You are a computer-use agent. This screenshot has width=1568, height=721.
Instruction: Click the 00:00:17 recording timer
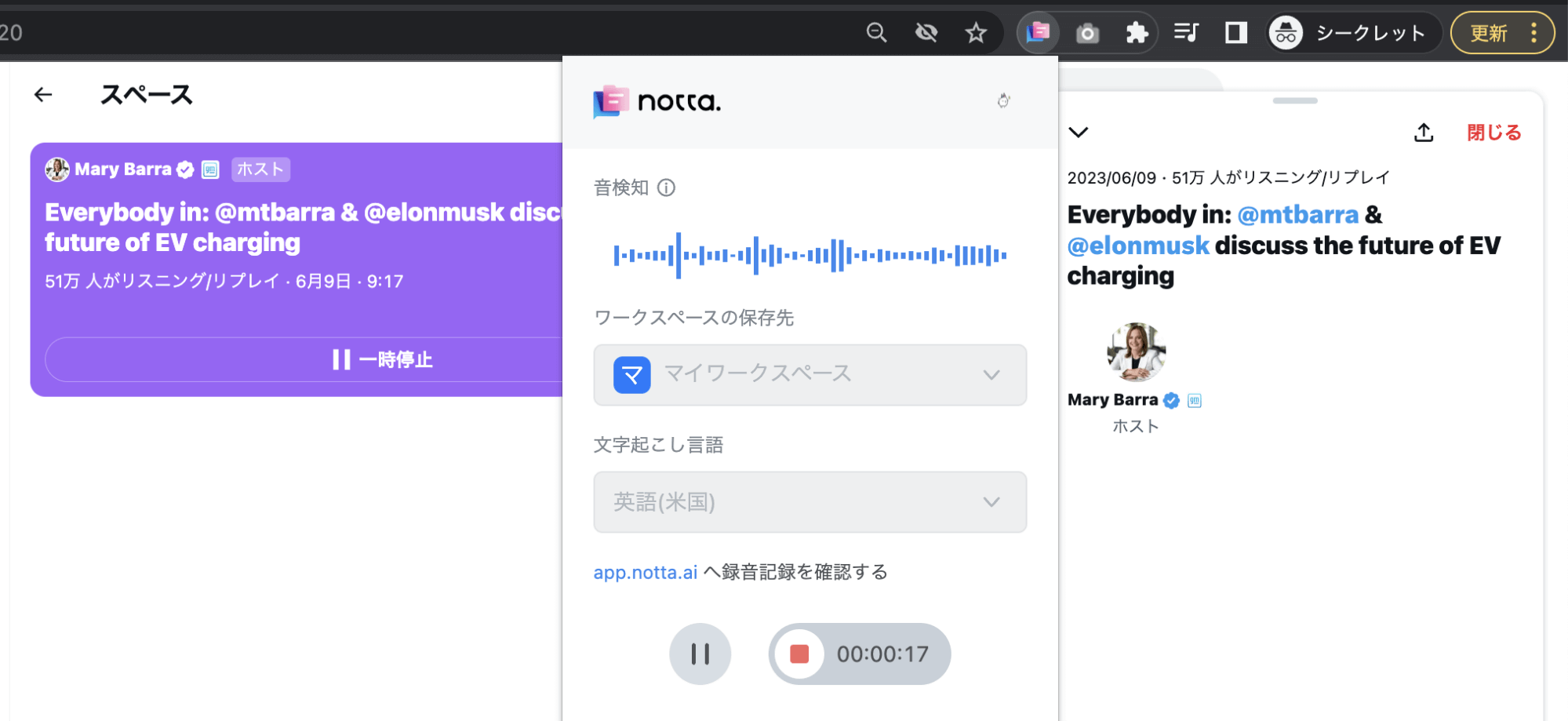[x=882, y=654]
